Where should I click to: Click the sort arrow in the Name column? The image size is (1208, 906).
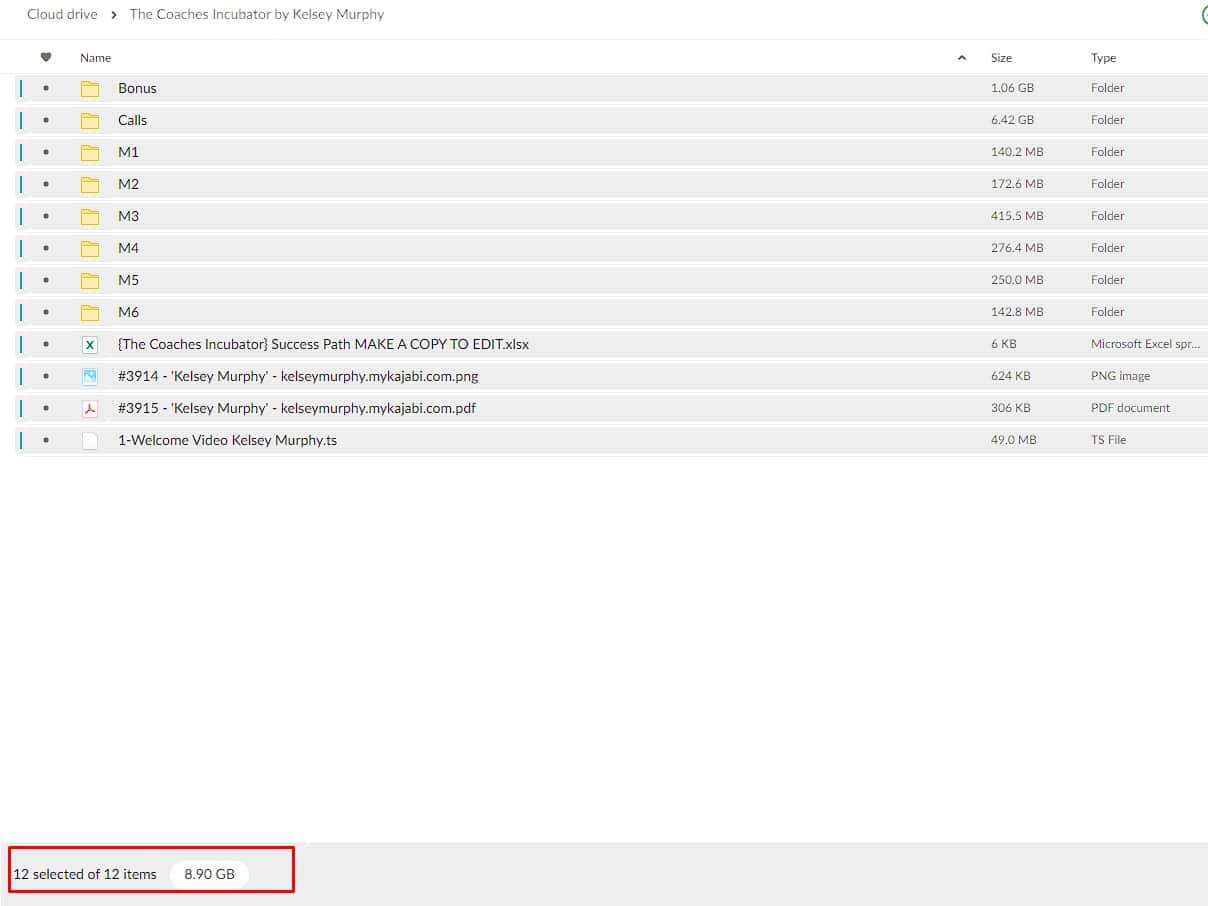(962, 58)
